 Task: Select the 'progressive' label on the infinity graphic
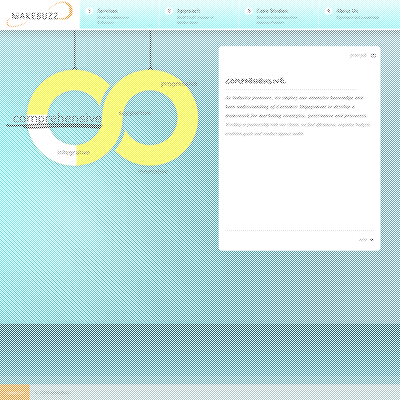179,84
